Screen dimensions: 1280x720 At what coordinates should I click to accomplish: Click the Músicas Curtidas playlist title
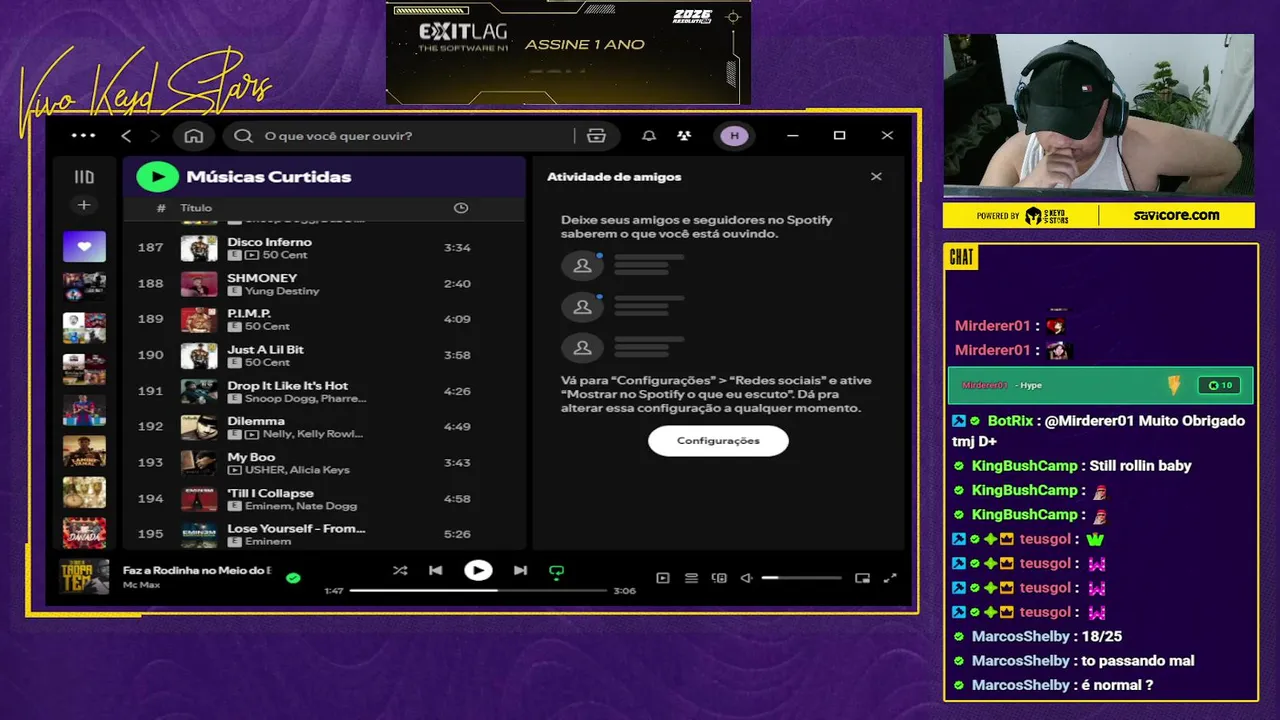269,177
